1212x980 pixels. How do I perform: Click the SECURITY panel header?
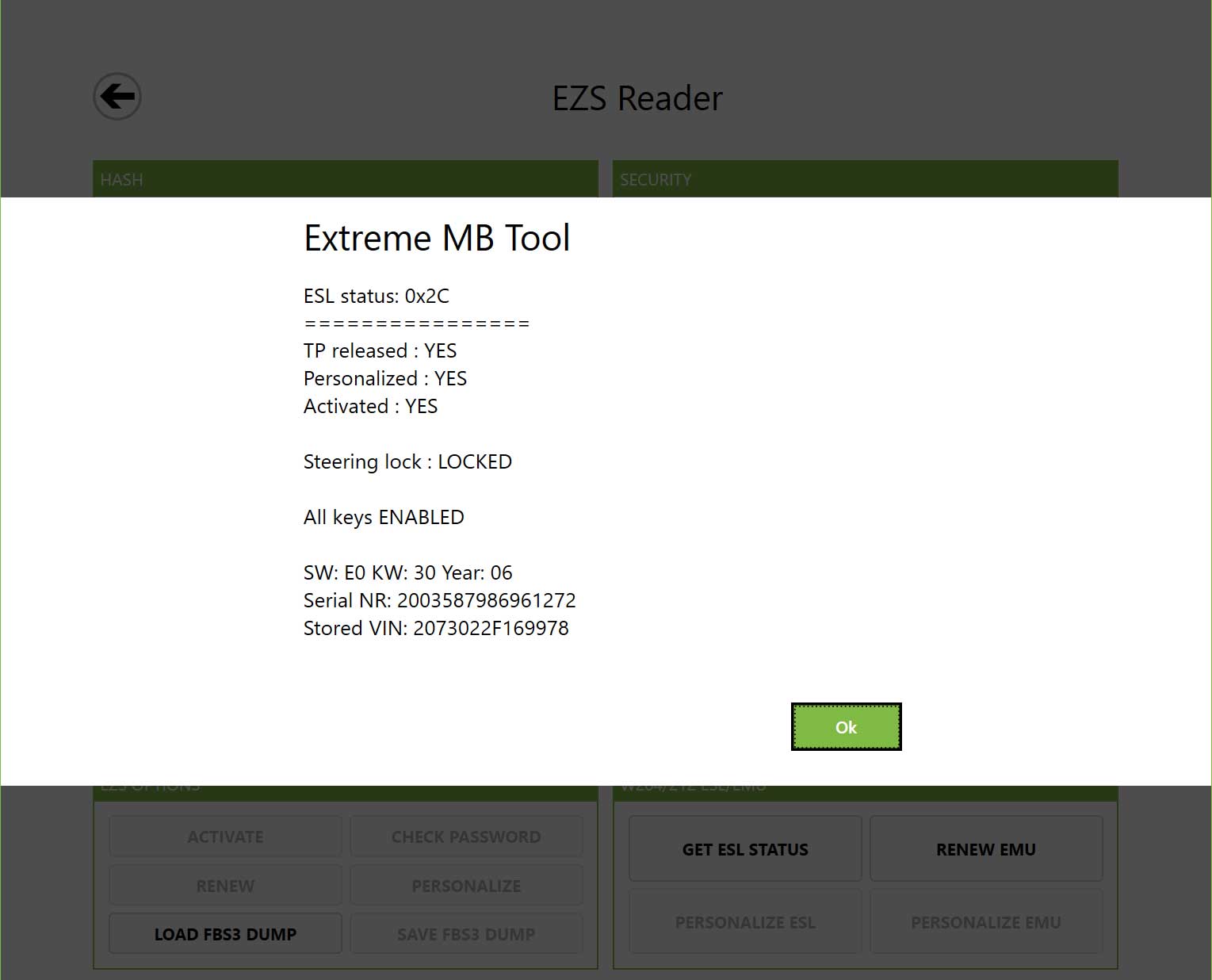656,179
